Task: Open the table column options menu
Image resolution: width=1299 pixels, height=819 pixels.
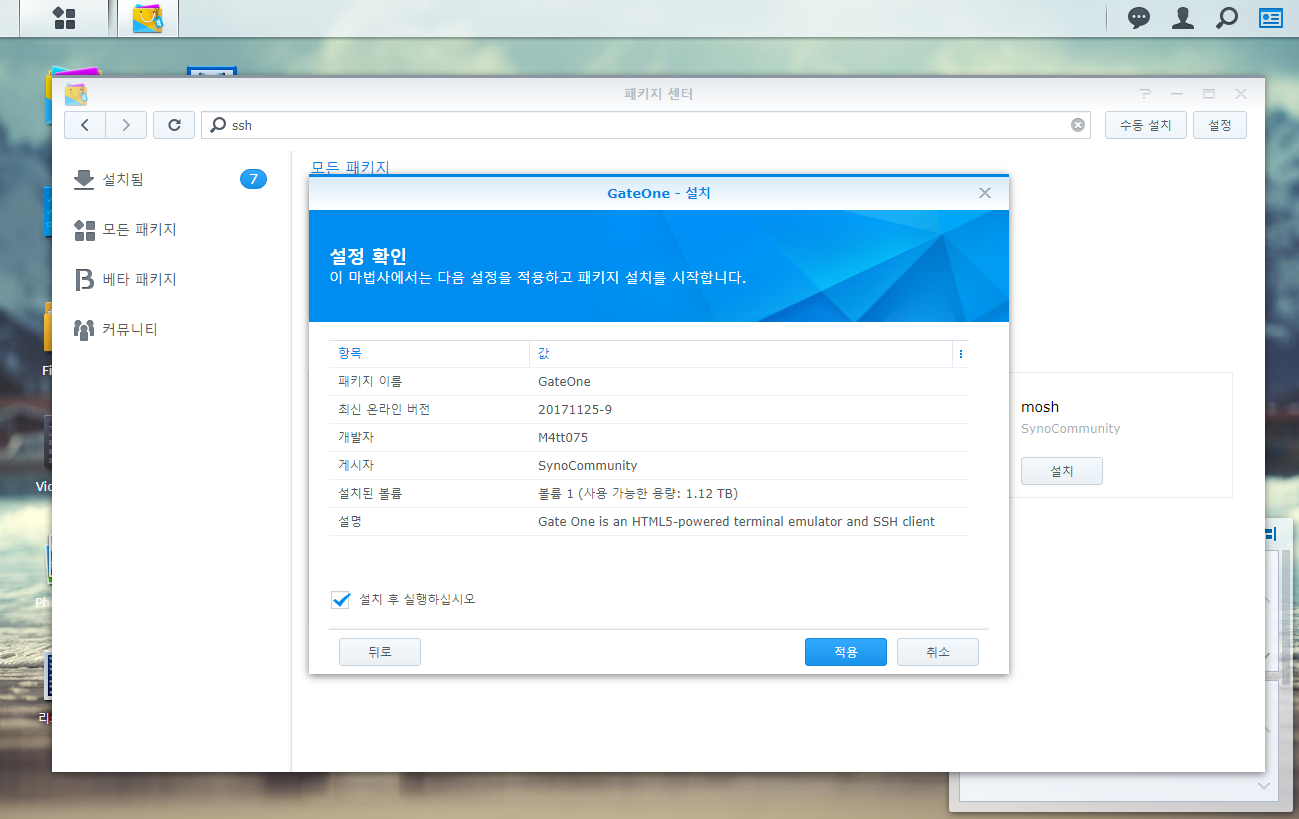Action: point(961,354)
